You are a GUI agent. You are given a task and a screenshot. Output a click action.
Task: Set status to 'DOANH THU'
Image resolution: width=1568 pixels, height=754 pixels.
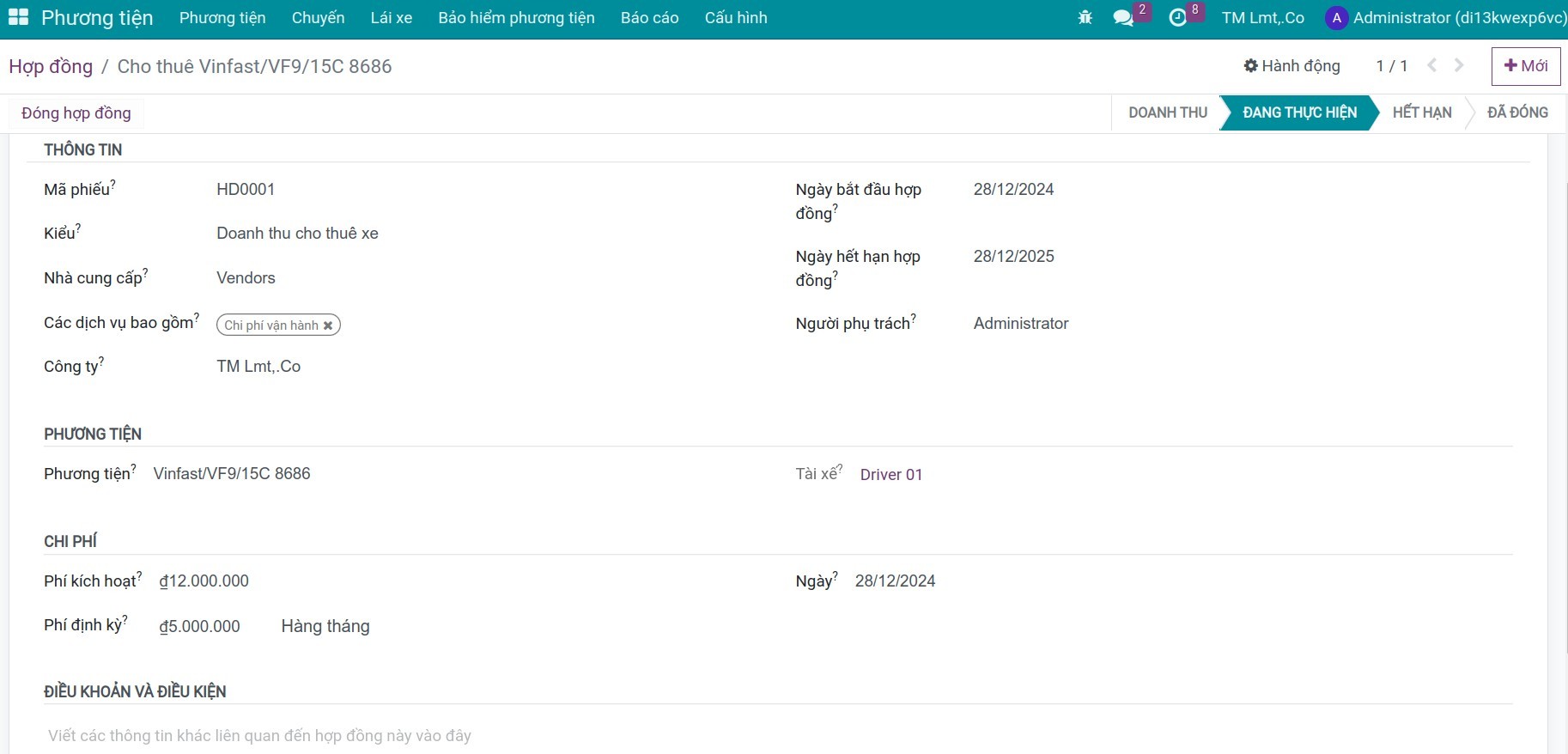coord(1168,112)
